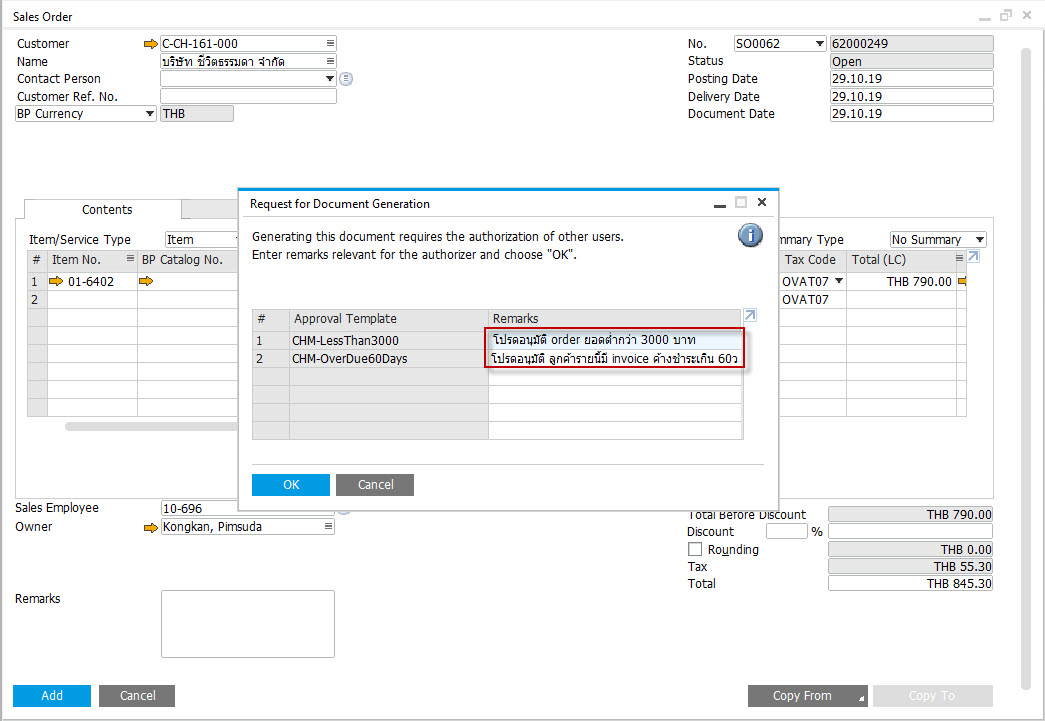Close the Request for Document Generation dialog
1045x721 pixels.
pyautogui.click(x=762, y=202)
